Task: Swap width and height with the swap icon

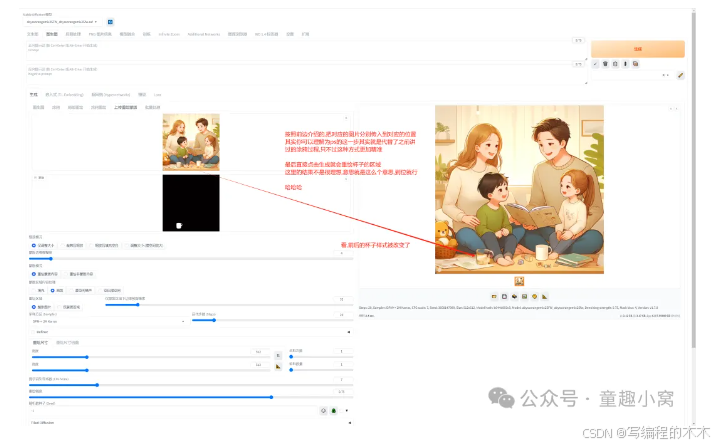Action: pyautogui.click(x=278, y=355)
